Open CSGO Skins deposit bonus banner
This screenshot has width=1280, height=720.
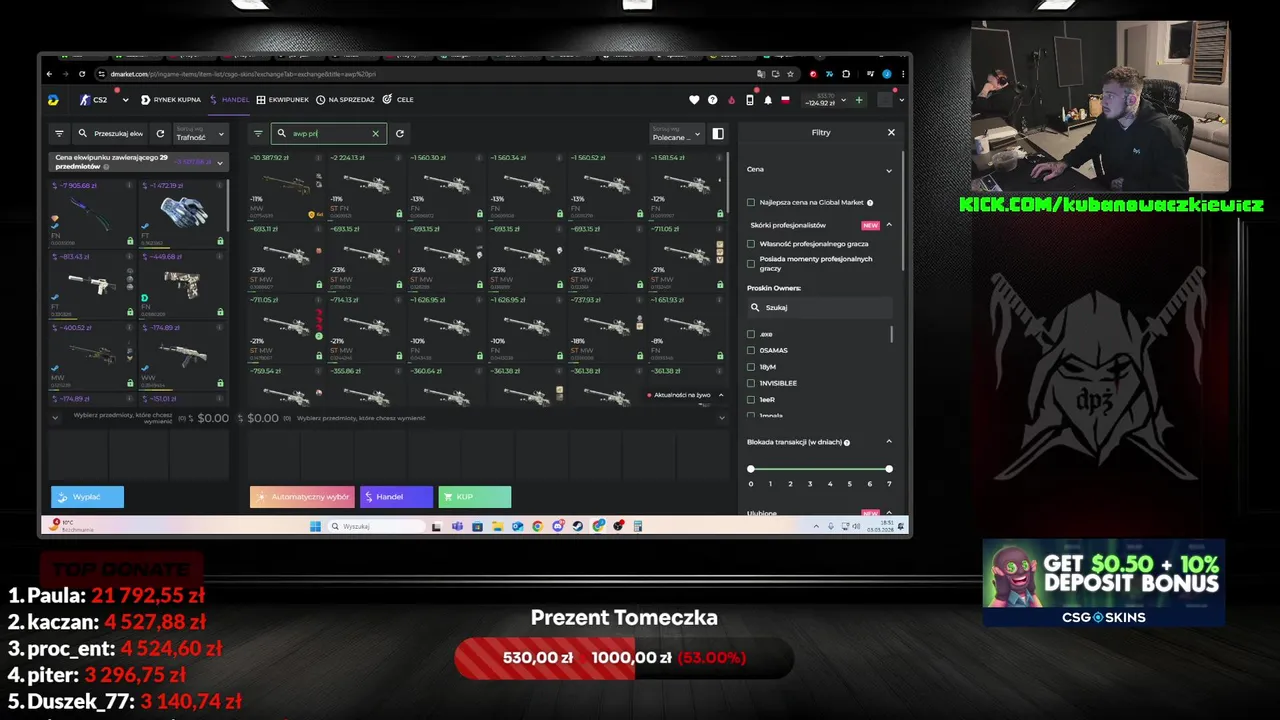(x=1104, y=583)
